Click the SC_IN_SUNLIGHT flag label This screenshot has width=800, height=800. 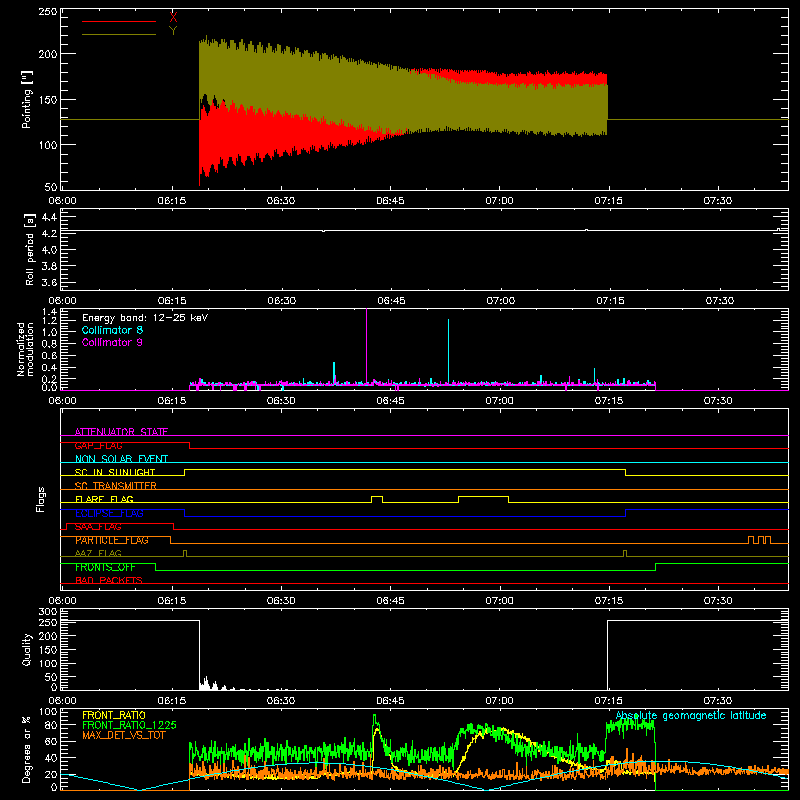tap(115, 472)
